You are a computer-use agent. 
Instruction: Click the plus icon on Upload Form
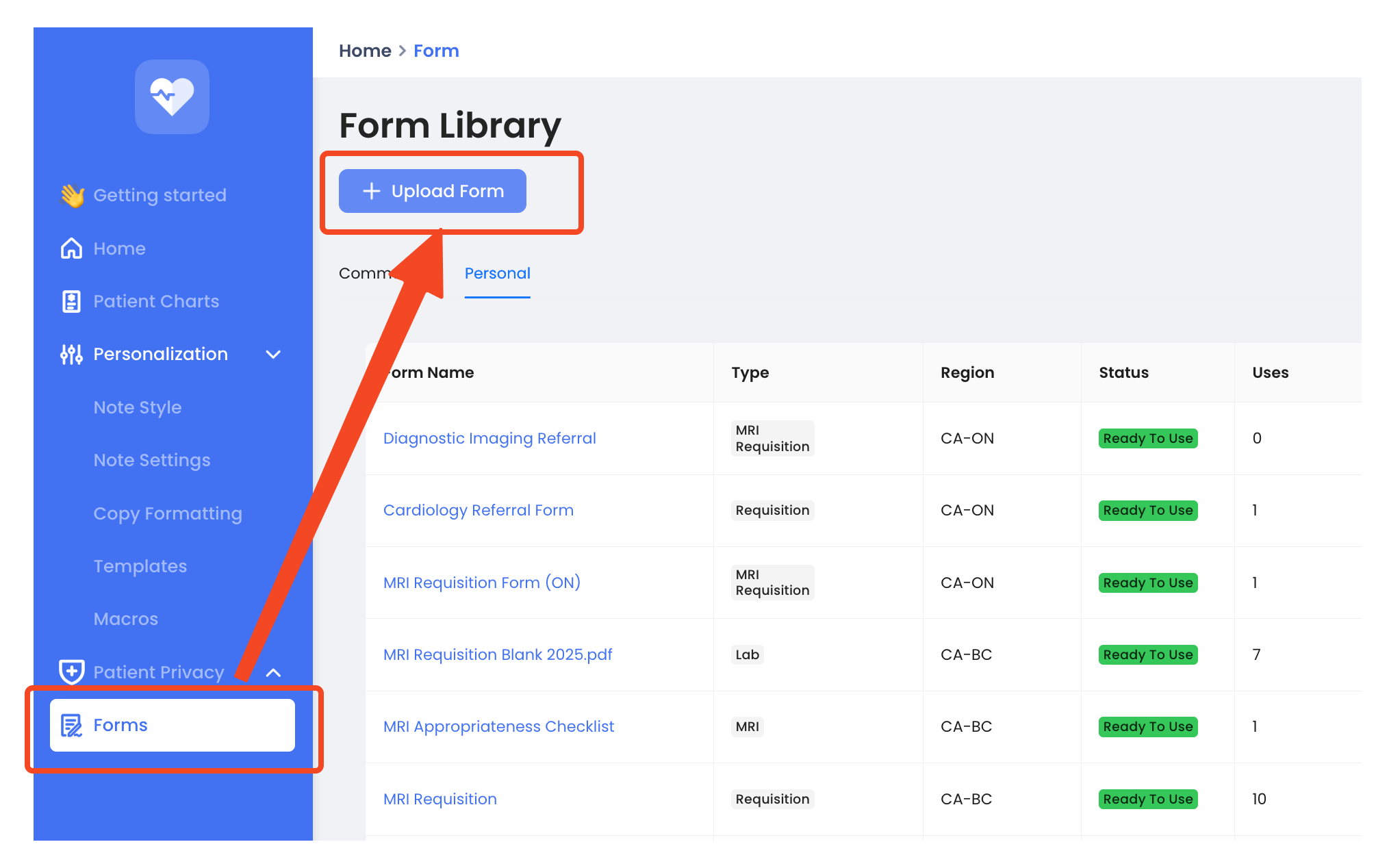coord(371,191)
